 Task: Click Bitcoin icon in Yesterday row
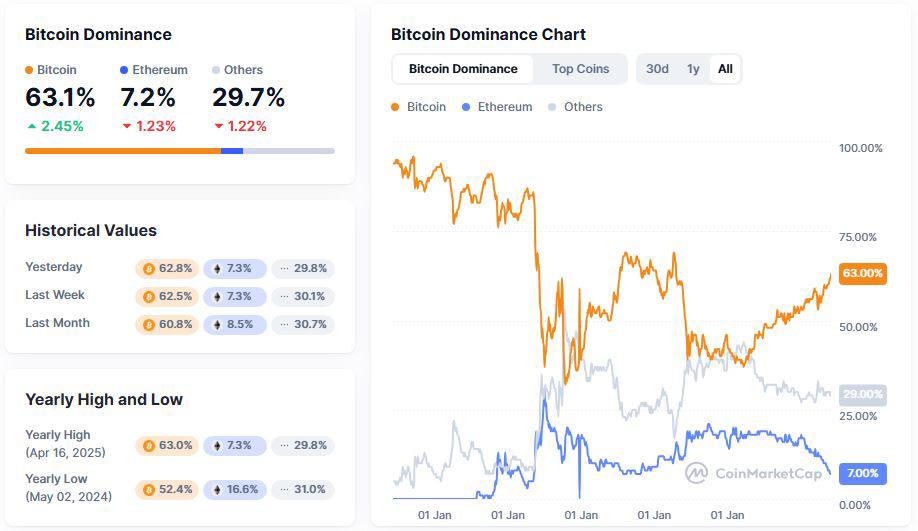pos(150,268)
